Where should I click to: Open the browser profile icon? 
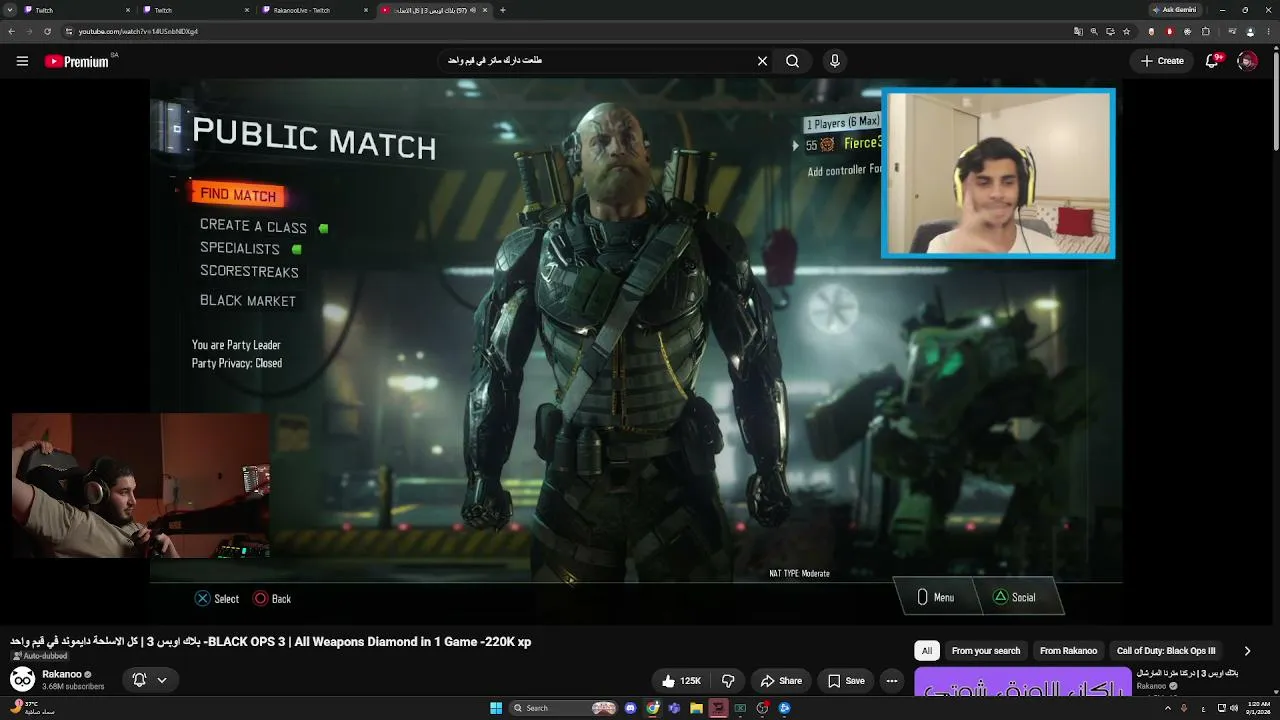point(1250,31)
